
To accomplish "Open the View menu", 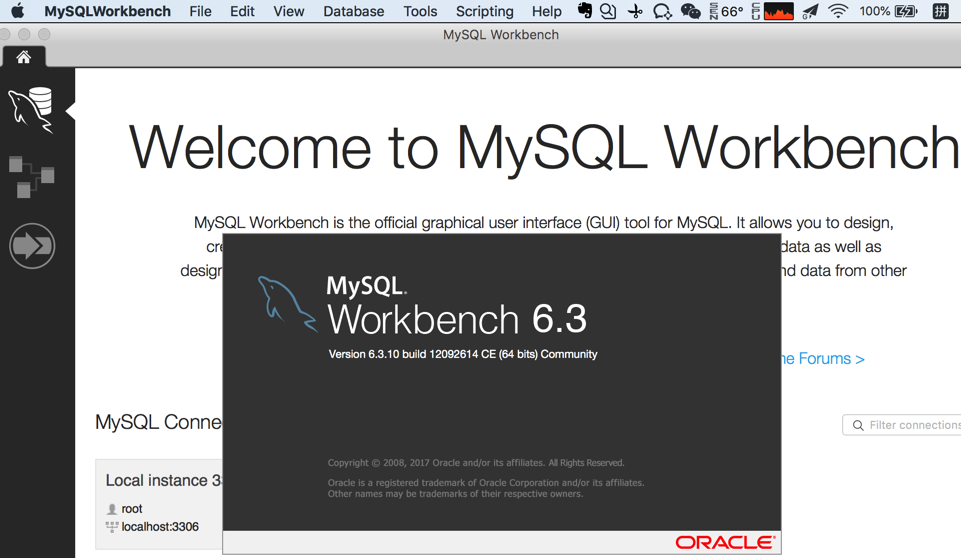I will coord(289,11).
